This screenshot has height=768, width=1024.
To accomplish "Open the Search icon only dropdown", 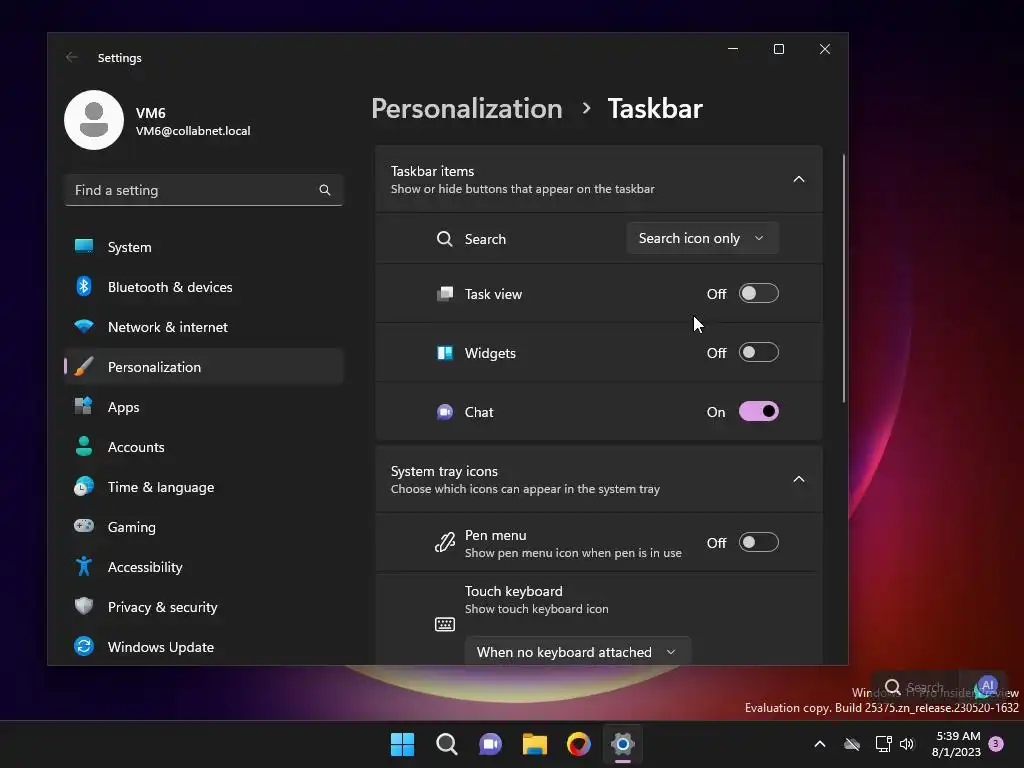I will [x=702, y=238].
